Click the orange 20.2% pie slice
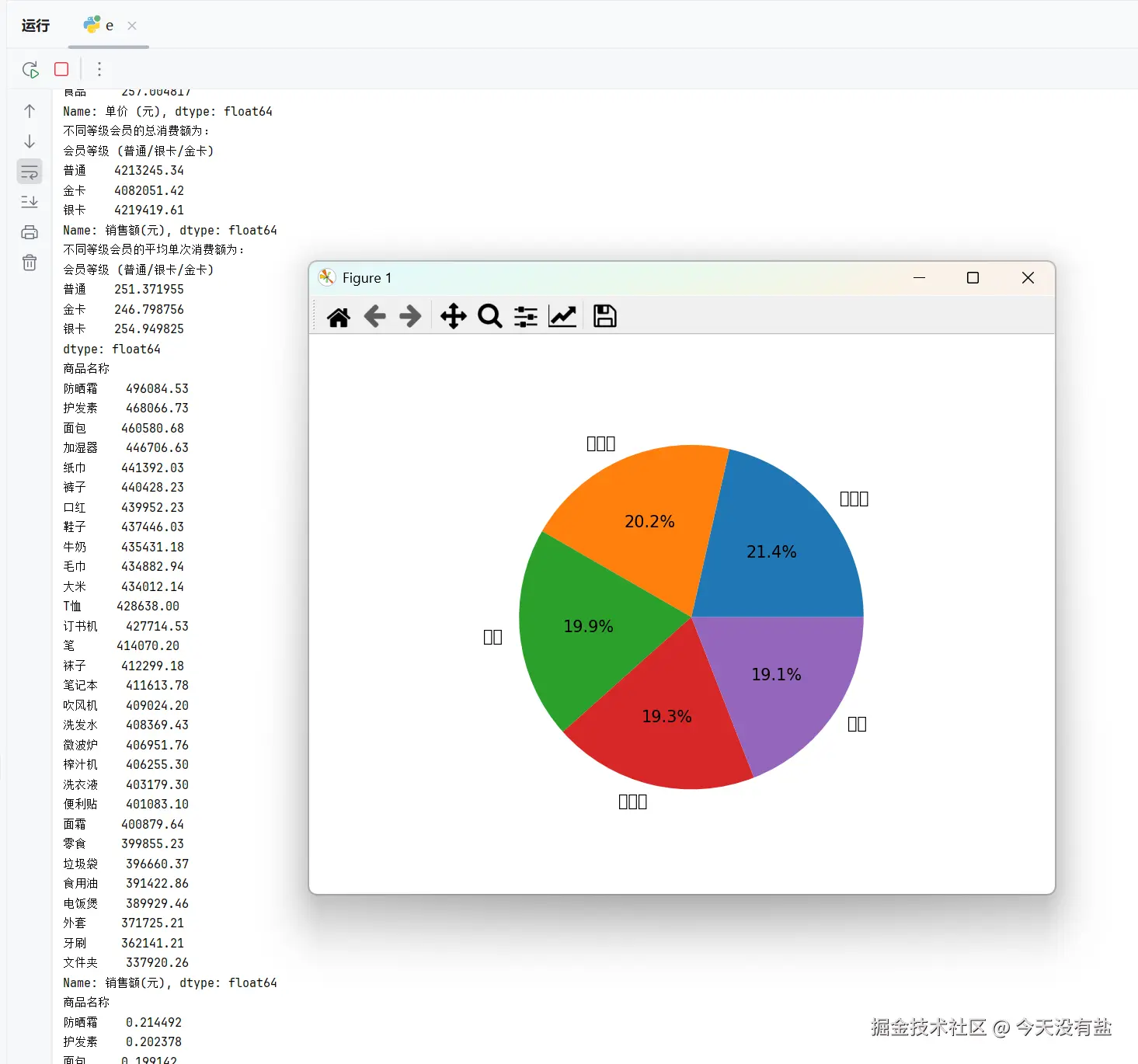 pos(649,521)
